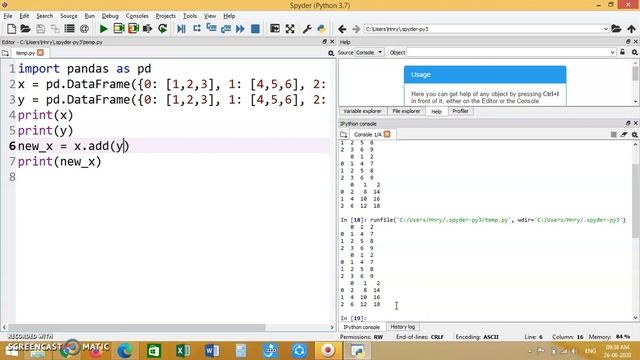Viewport: 640px width, 360px height.
Task: Click the blue Stop debugging square
Action: (255, 29)
